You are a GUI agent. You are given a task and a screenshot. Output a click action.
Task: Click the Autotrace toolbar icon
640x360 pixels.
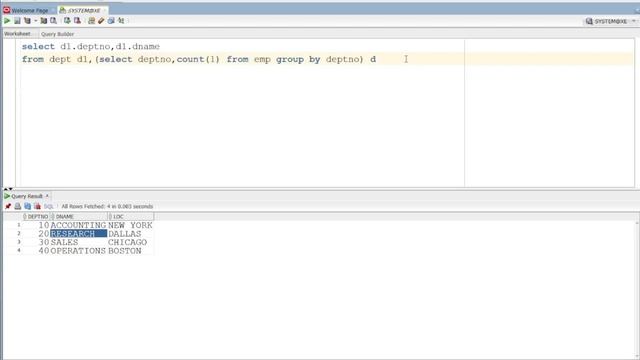click(44, 21)
